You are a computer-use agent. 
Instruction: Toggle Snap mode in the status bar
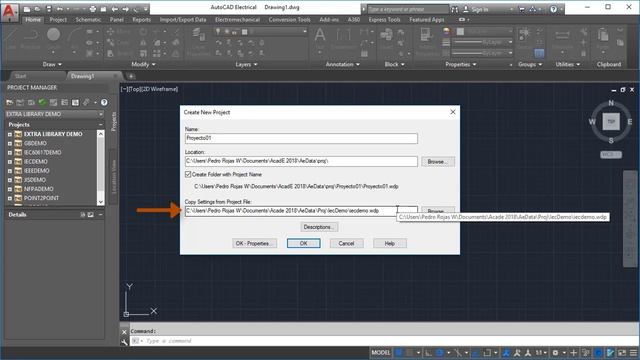click(x=409, y=353)
